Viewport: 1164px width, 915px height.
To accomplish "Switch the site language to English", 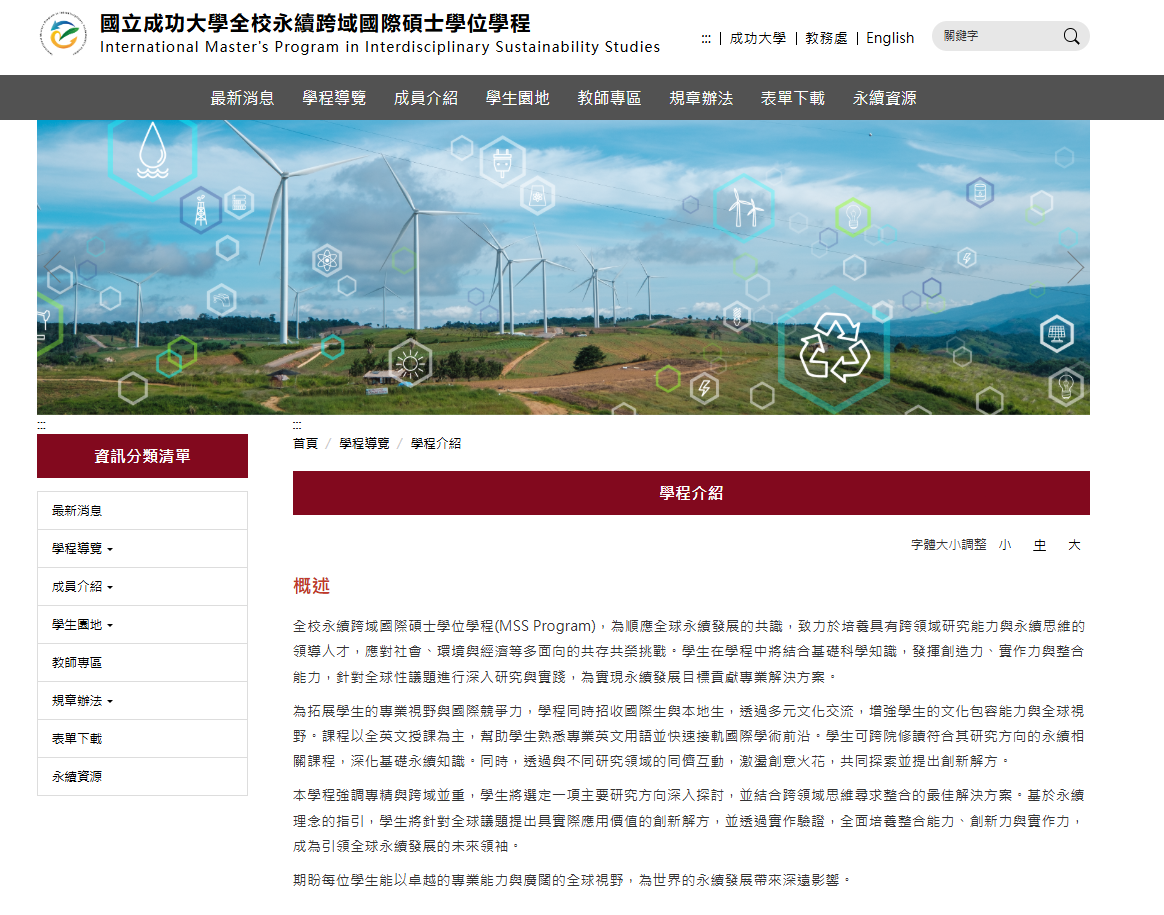I will (890, 38).
